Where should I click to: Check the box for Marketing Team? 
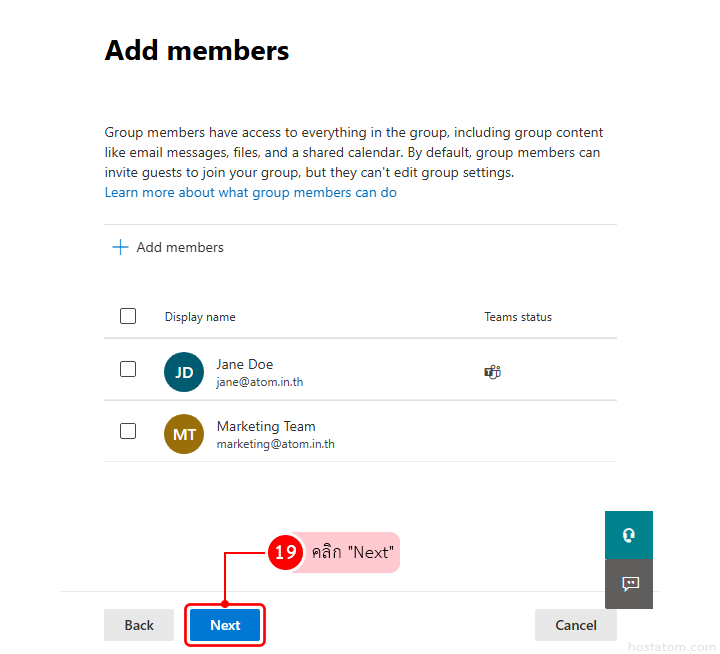pos(128,431)
